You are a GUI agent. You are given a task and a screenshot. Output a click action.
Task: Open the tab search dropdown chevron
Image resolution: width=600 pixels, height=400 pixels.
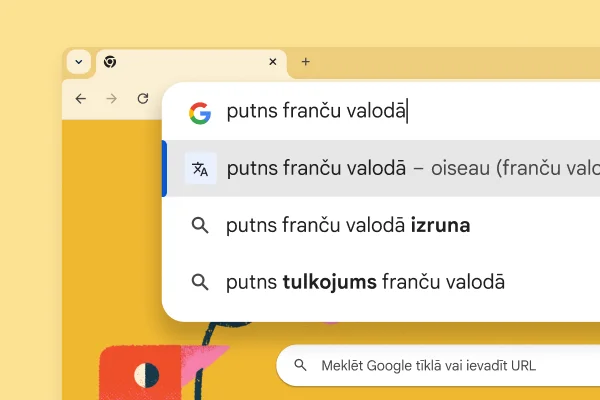pyautogui.click(x=79, y=62)
